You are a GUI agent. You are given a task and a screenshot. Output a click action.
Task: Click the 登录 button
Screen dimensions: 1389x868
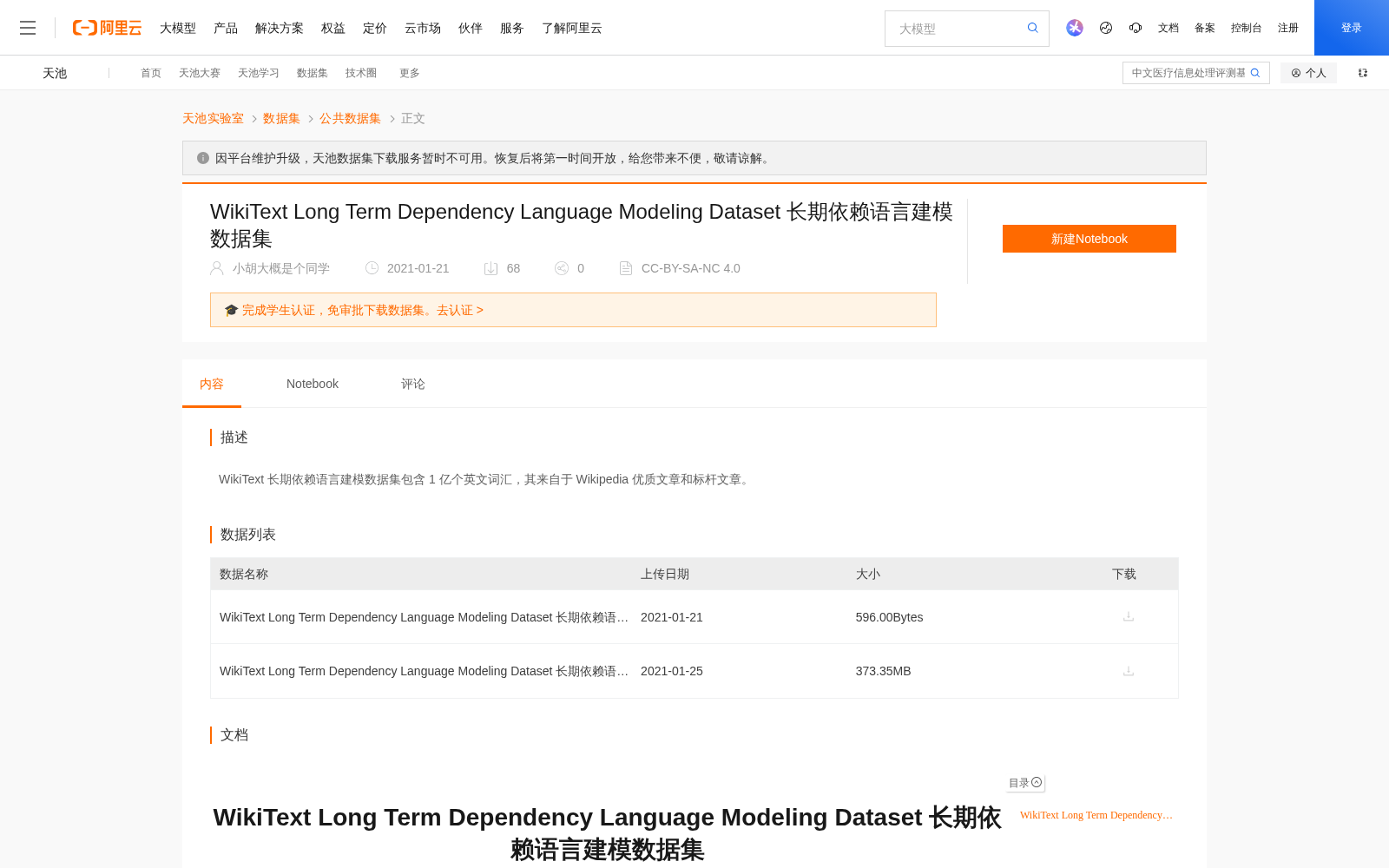click(1352, 28)
